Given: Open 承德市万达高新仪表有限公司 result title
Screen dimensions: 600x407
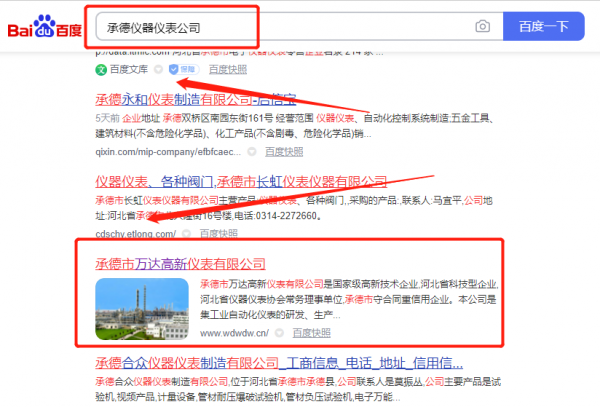Looking at the screenshot, I should (180, 263).
